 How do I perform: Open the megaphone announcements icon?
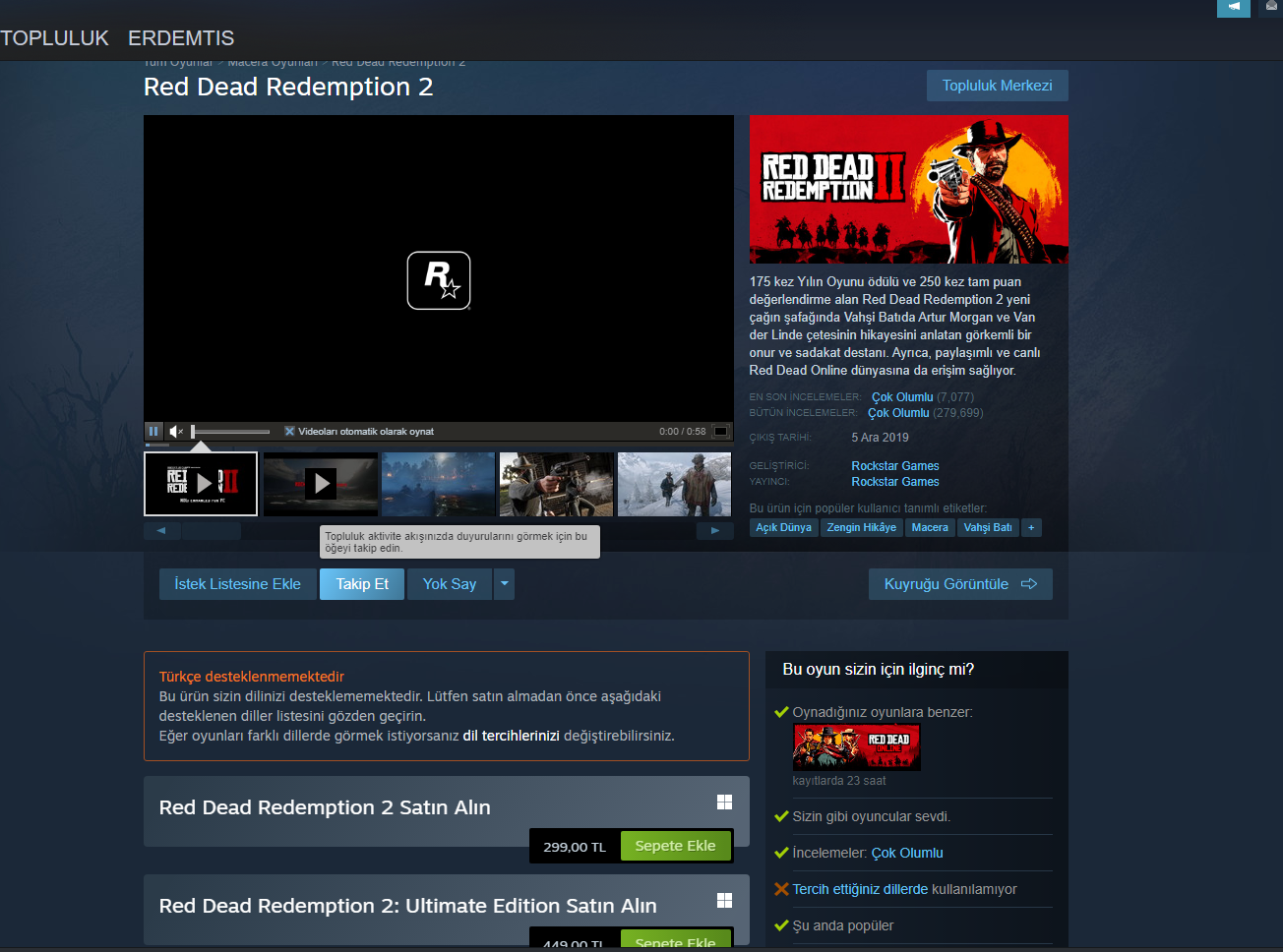pos(1234,7)
